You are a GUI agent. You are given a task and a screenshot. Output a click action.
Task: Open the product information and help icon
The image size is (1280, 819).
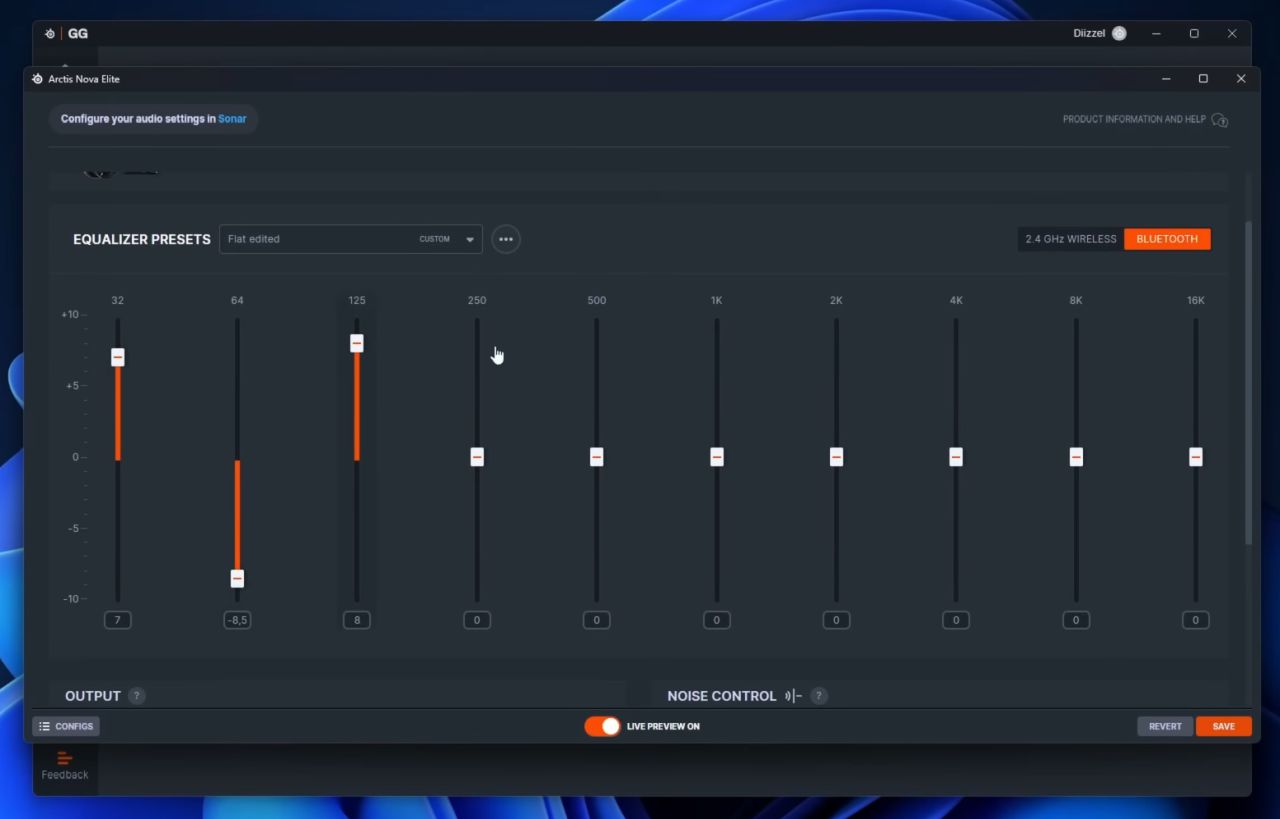[x=1219, y=120]
